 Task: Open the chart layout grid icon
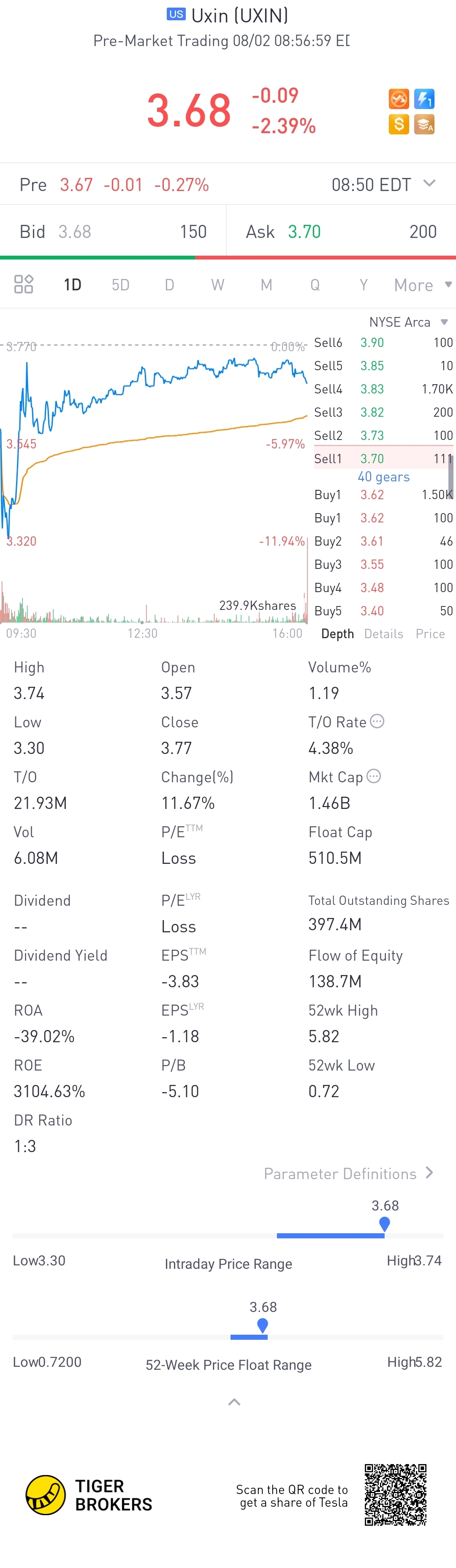tap(24, 284)
